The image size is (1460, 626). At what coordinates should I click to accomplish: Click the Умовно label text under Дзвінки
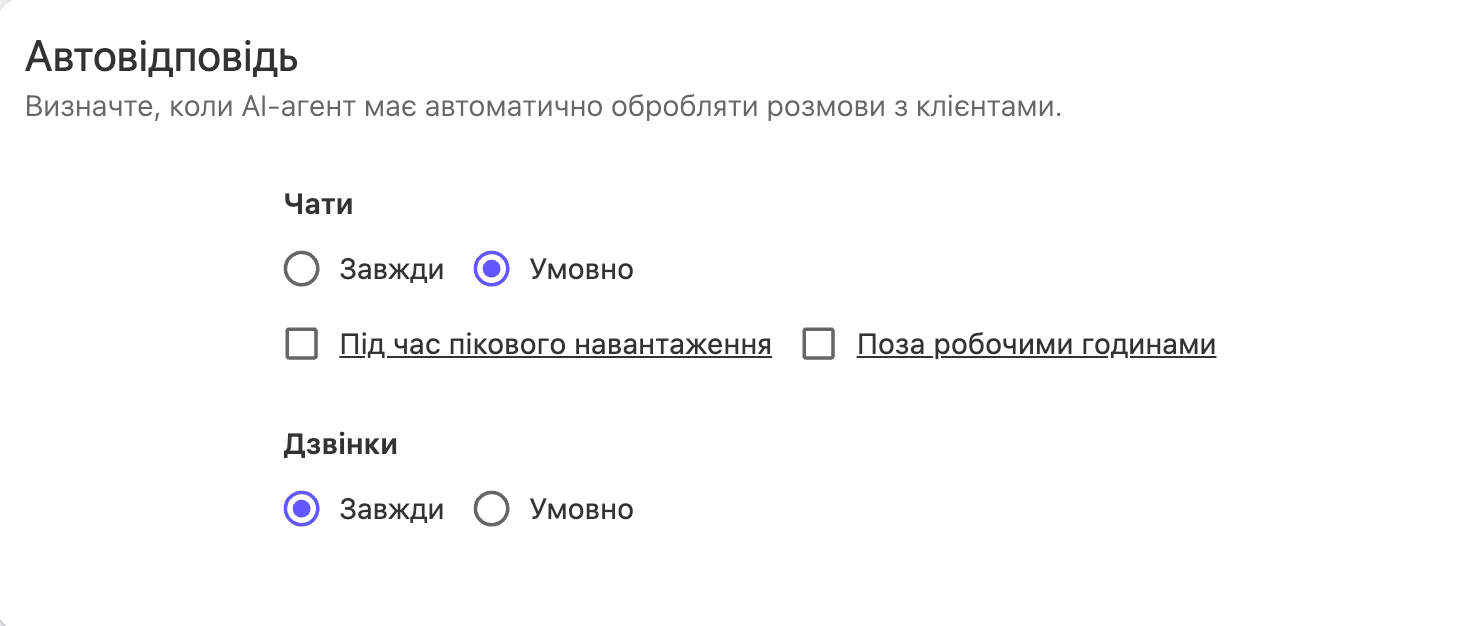[x=581, y=509]
